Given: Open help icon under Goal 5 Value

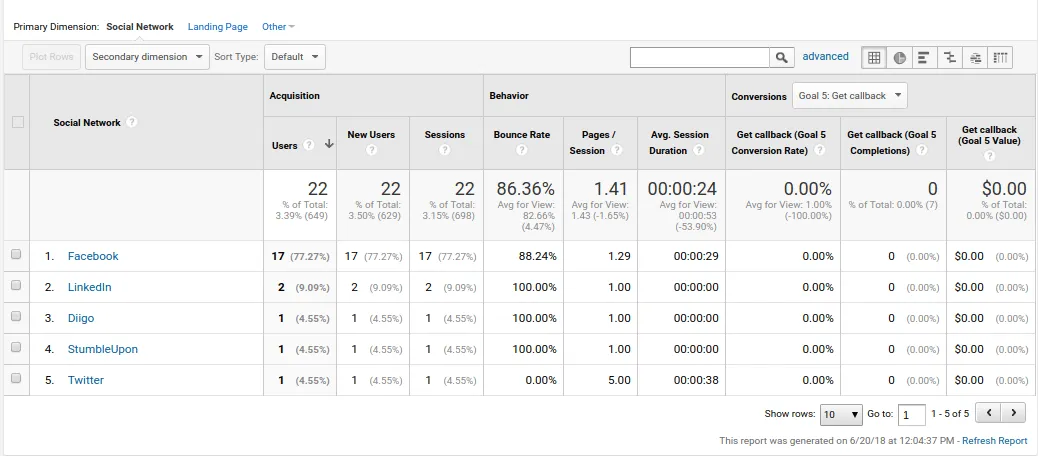Looking at the screenshot, I should coord(989,156).
